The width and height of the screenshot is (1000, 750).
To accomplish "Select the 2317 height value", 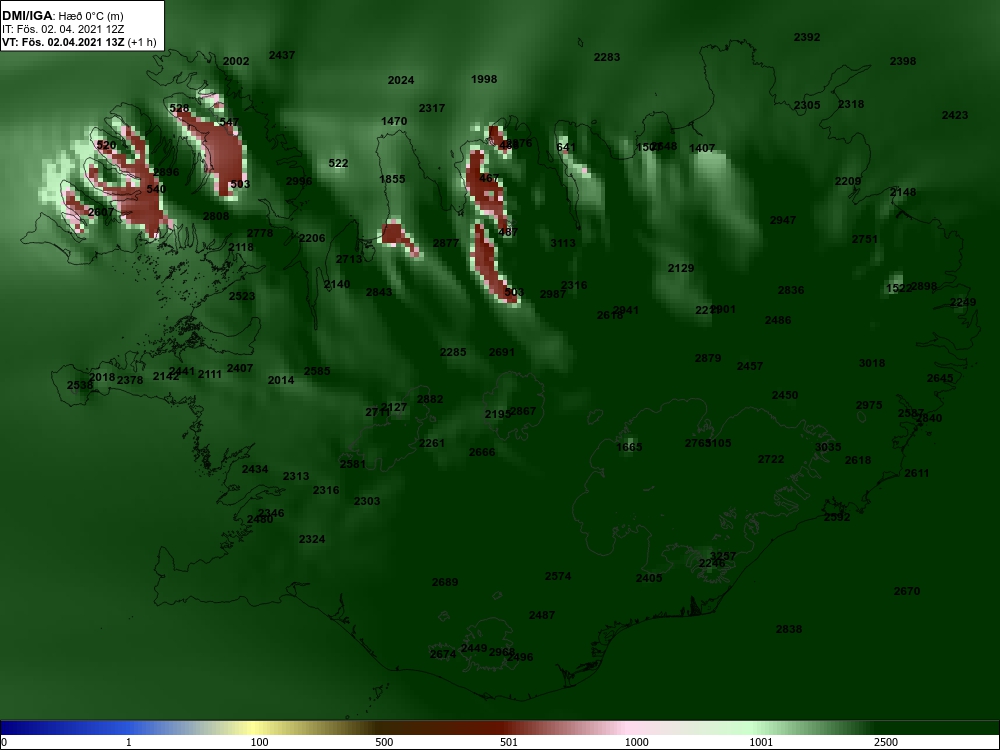I will [432, 108].
